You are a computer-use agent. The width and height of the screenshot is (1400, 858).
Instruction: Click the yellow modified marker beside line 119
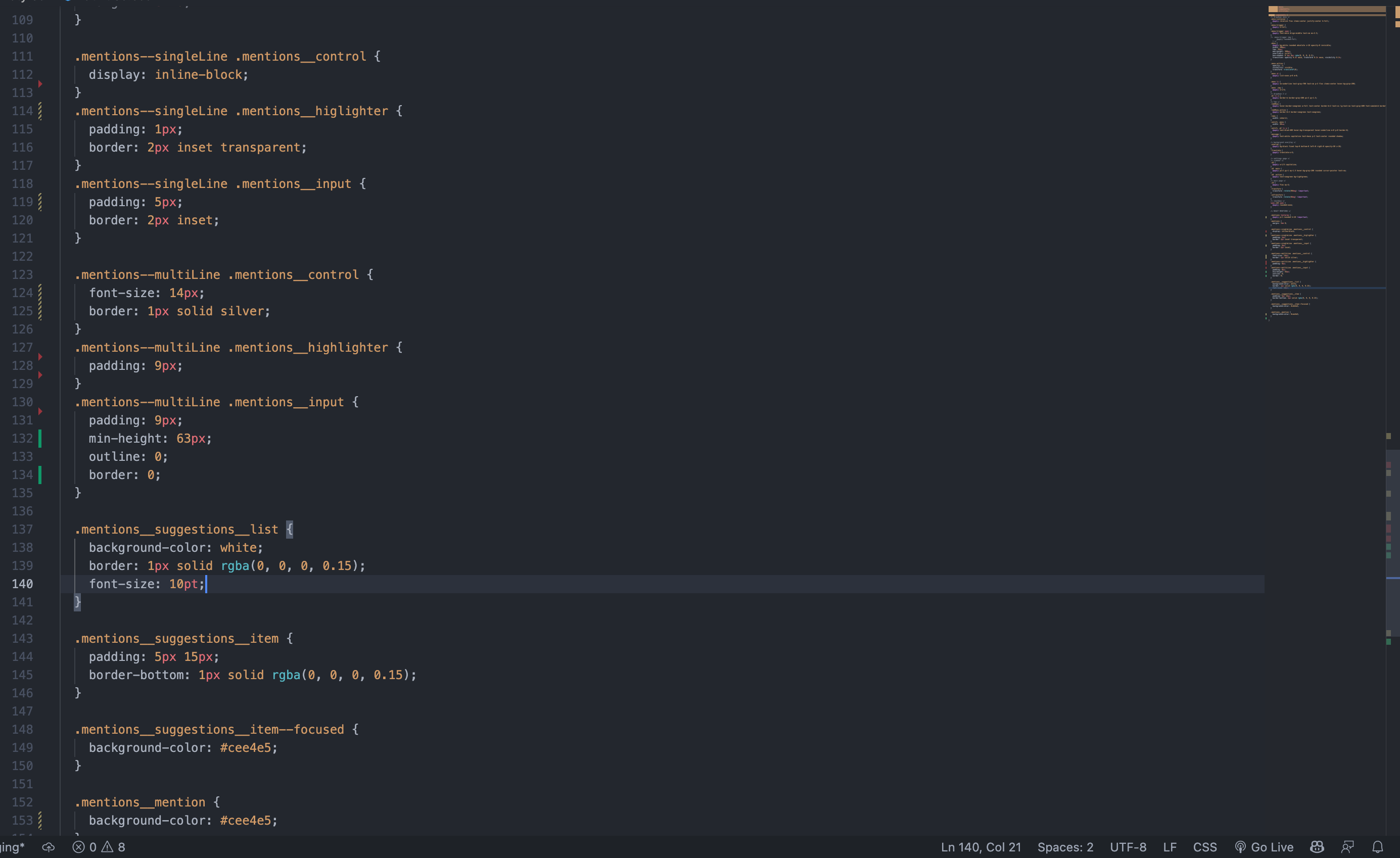(x=40, y=202)
